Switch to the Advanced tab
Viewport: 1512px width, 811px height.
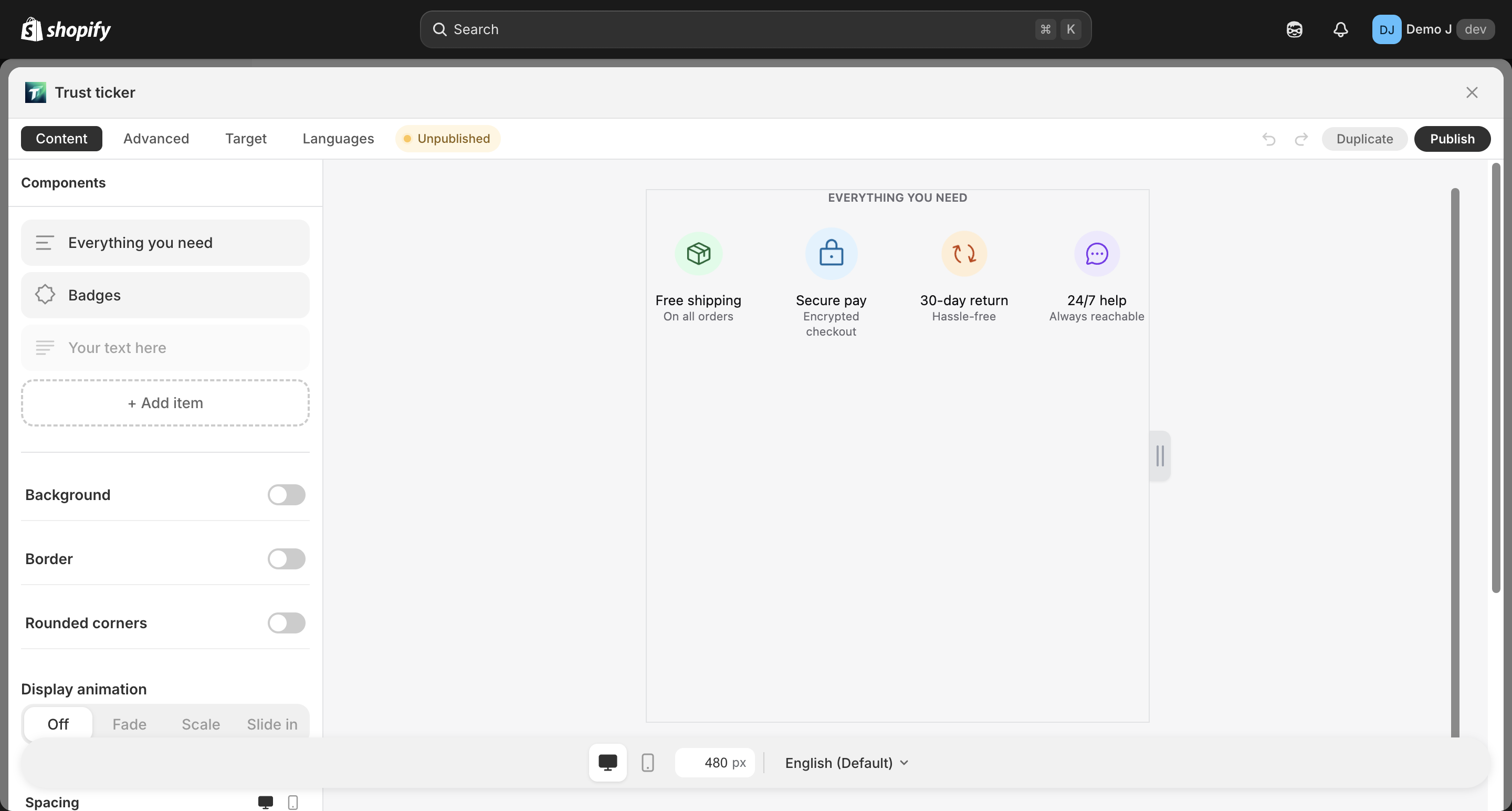coord(156,139)
